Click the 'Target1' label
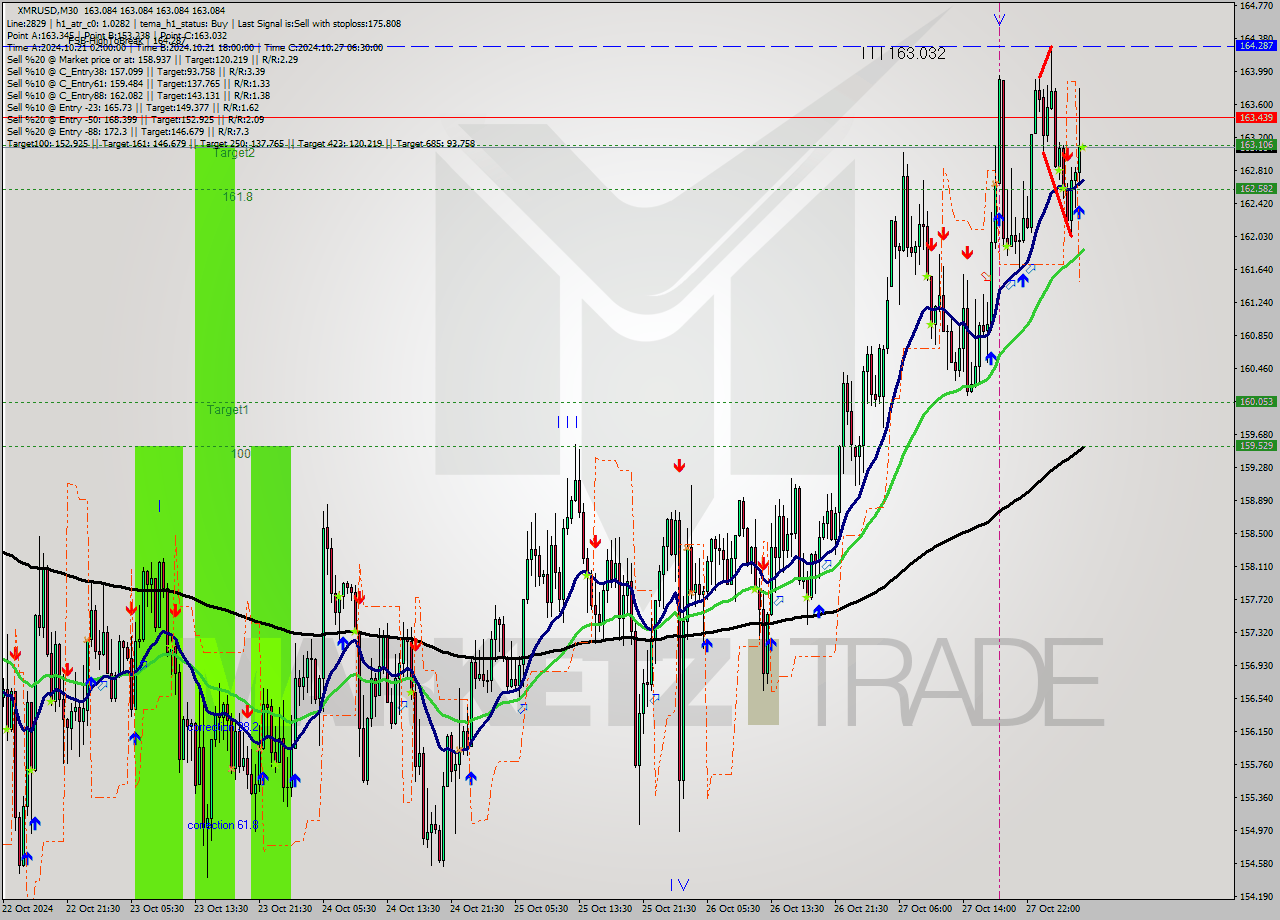This screenshot has width=1280, height=920. click(x=228, y=410)
